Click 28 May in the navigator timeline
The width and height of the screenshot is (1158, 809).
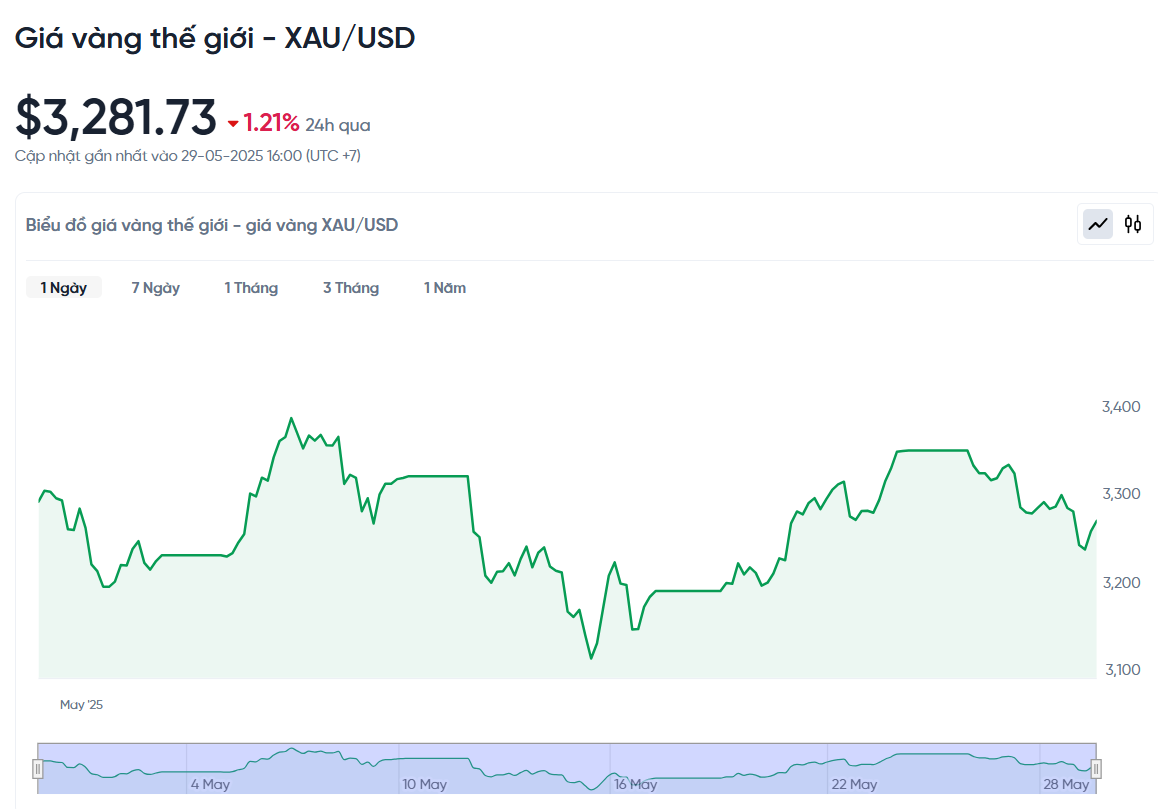click(x=1066, y=784)
